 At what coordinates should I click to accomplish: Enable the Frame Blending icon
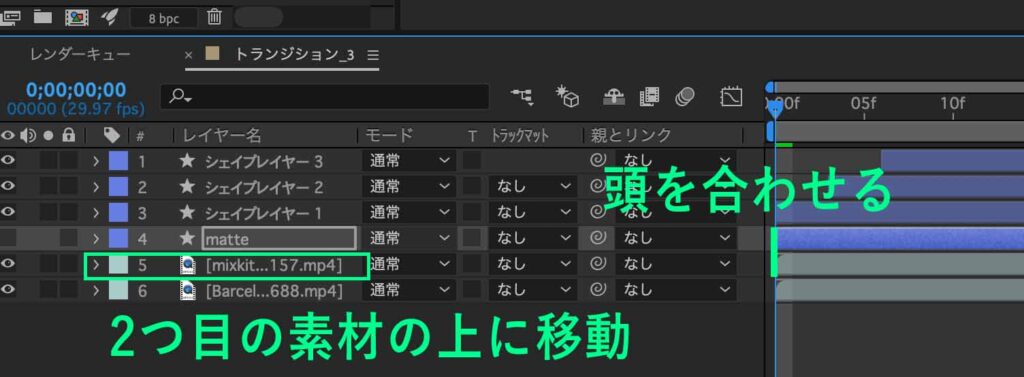tap(649, 97)
